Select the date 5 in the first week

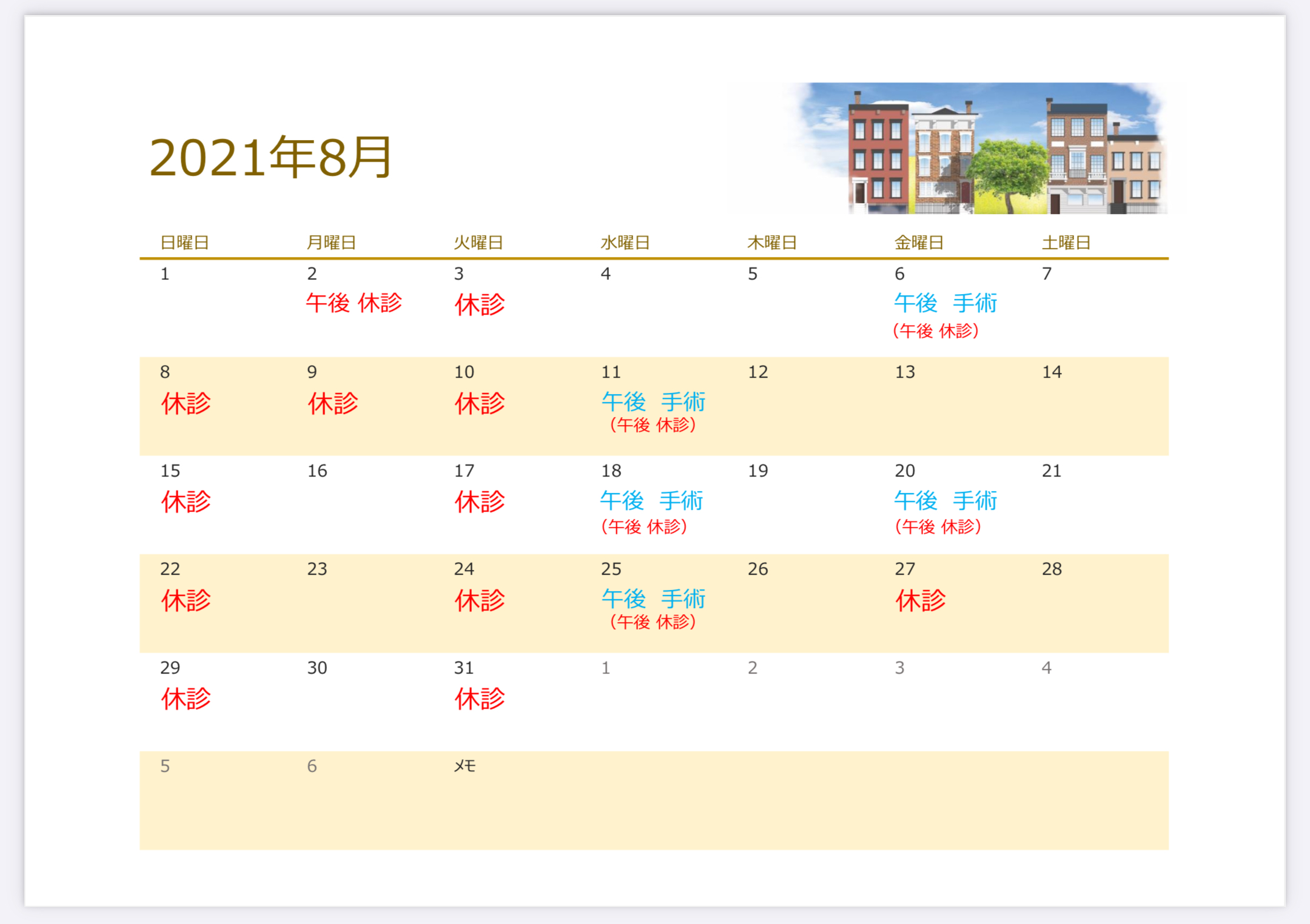pos(753,274)
